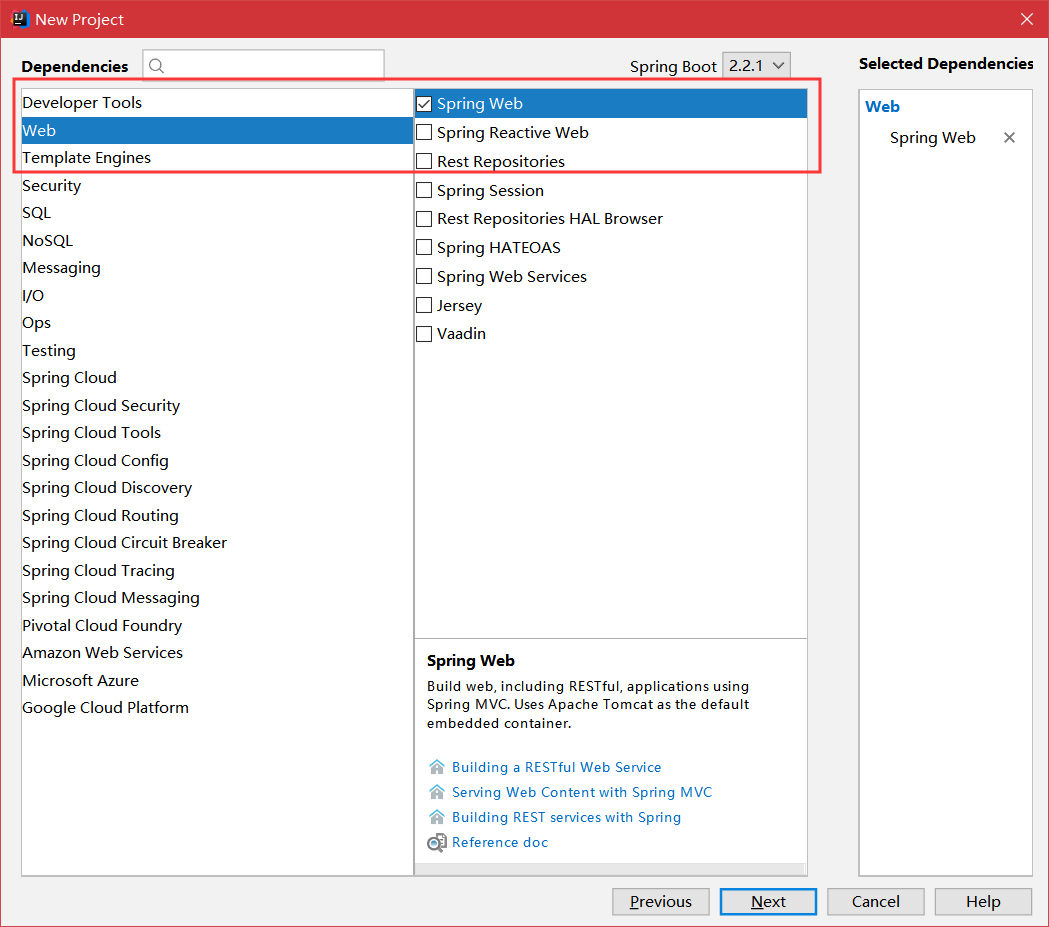The width and height of the screenshot is (1049, 927).
Task: Enable the Vaadin checkbox
Action: pos(424,334)
